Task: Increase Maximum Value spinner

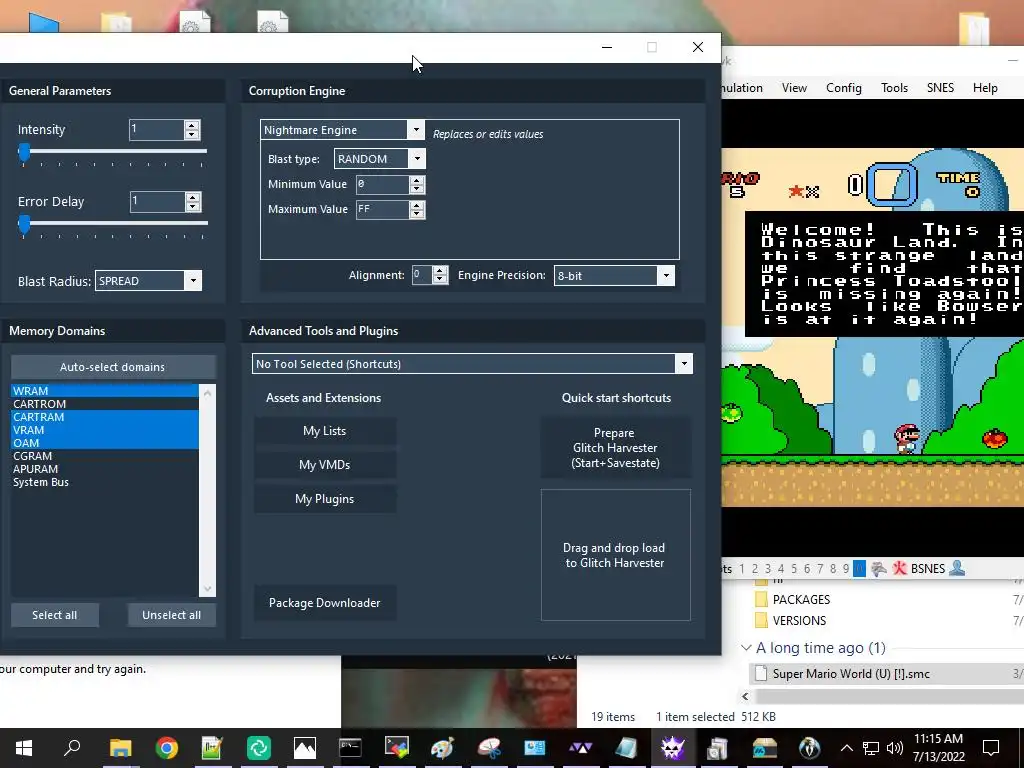Action: (x=417, y=205)
